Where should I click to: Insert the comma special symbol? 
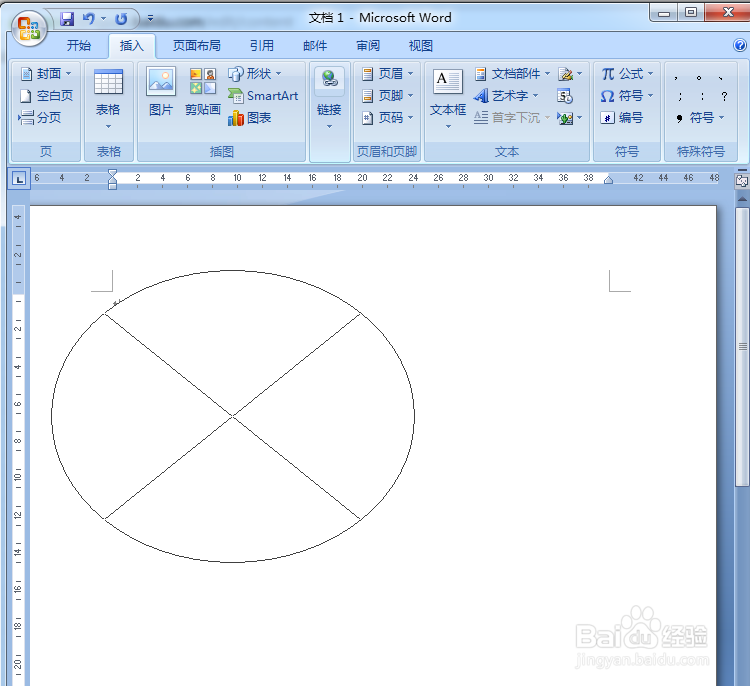coord(676,77)
